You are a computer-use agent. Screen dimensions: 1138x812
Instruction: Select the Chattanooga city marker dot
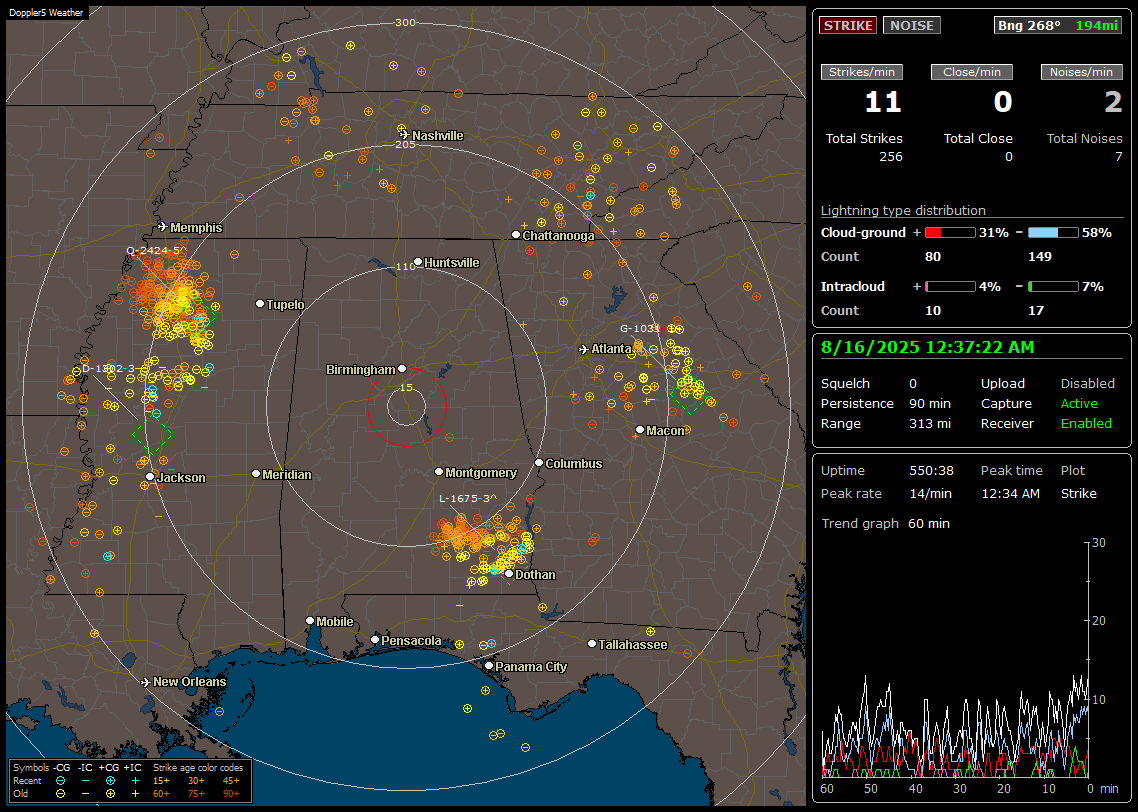click(x=516, y=235)
